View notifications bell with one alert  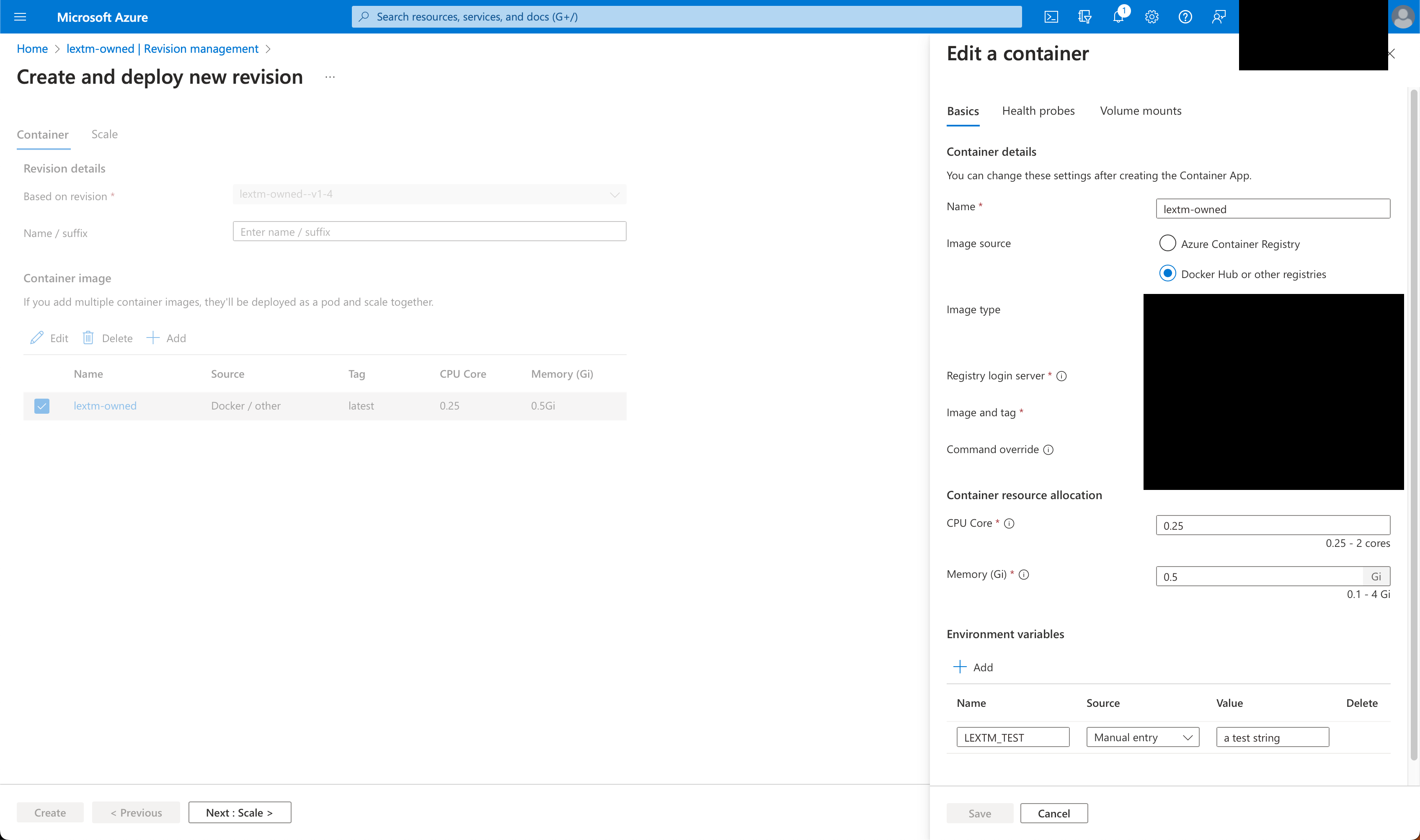tap(1118, 16)
